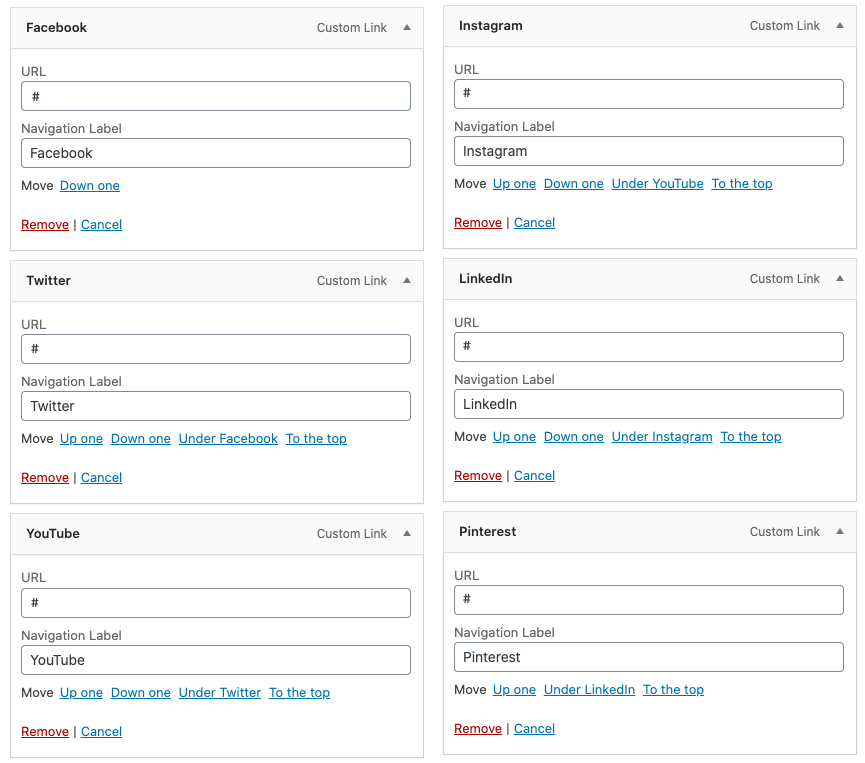Click the Facebook Navigation Label field
The width and height of the screenshot is (865, 763).
click(216, 153)
